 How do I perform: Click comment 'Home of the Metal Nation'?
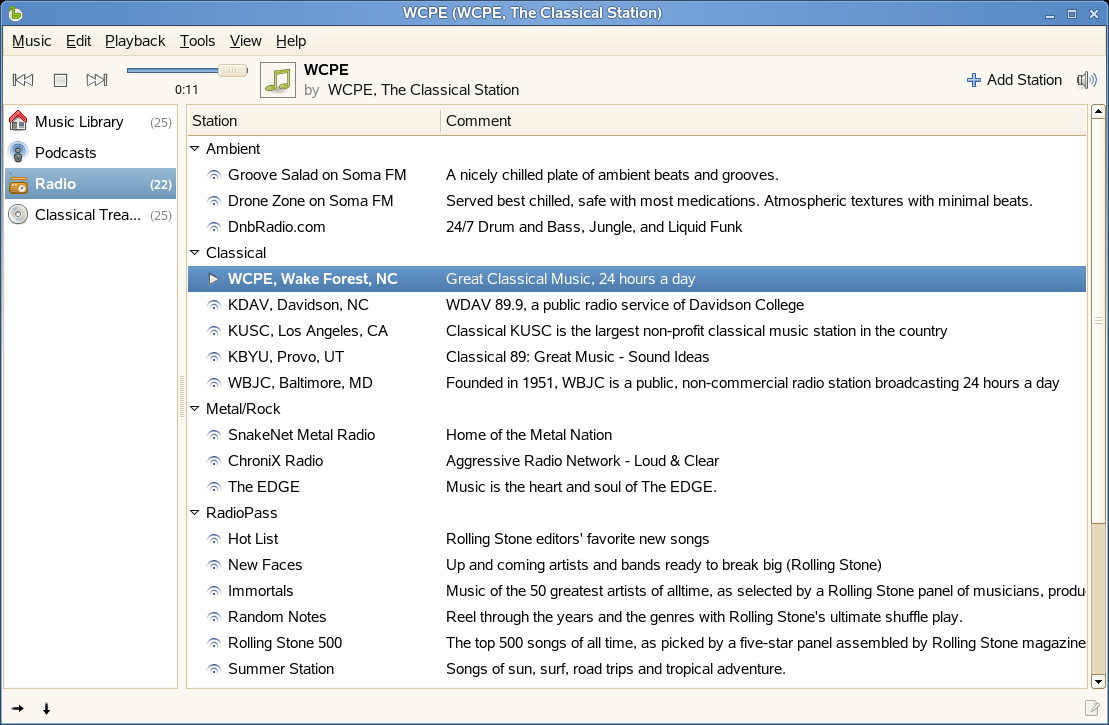point(529,435)
